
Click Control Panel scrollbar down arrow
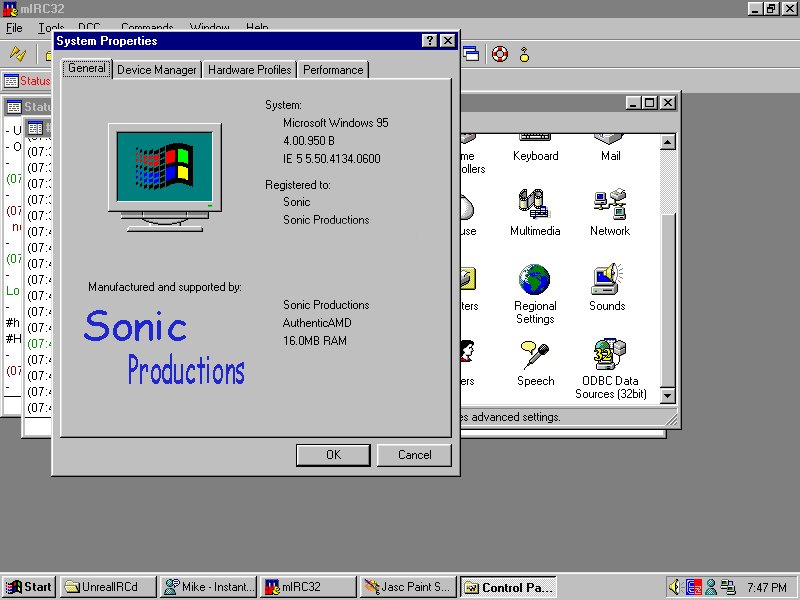click(x=669, y=397)
